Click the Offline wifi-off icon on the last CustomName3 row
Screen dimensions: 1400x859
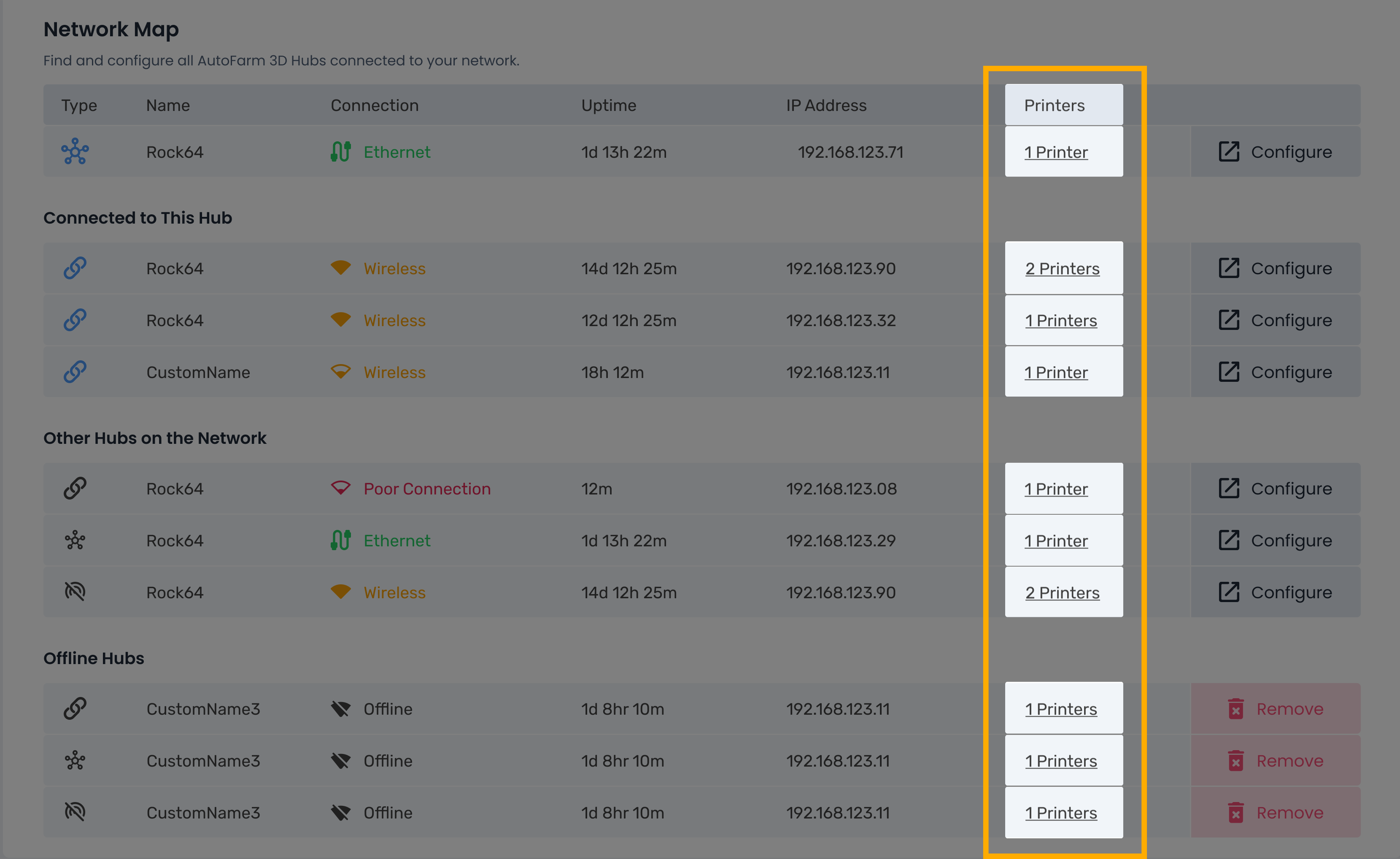point(340,813)
